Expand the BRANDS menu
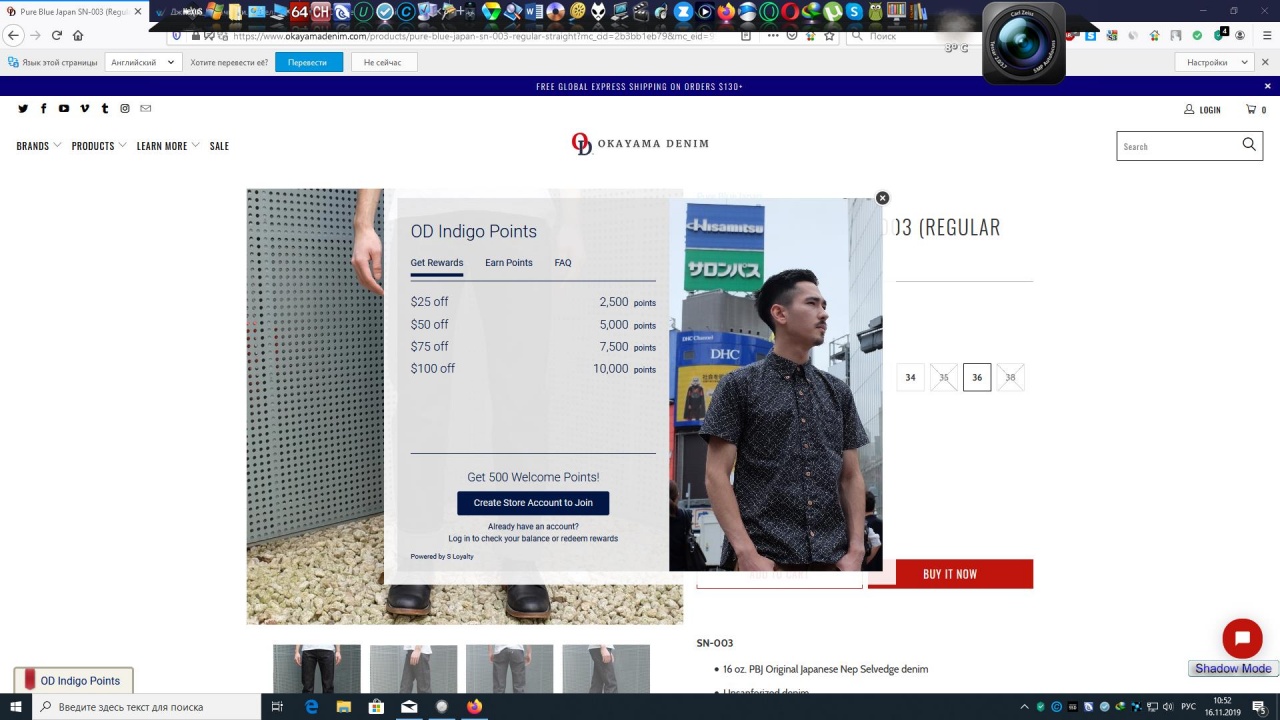Viewport: 1280px width, 720px height. coord(39,146)
